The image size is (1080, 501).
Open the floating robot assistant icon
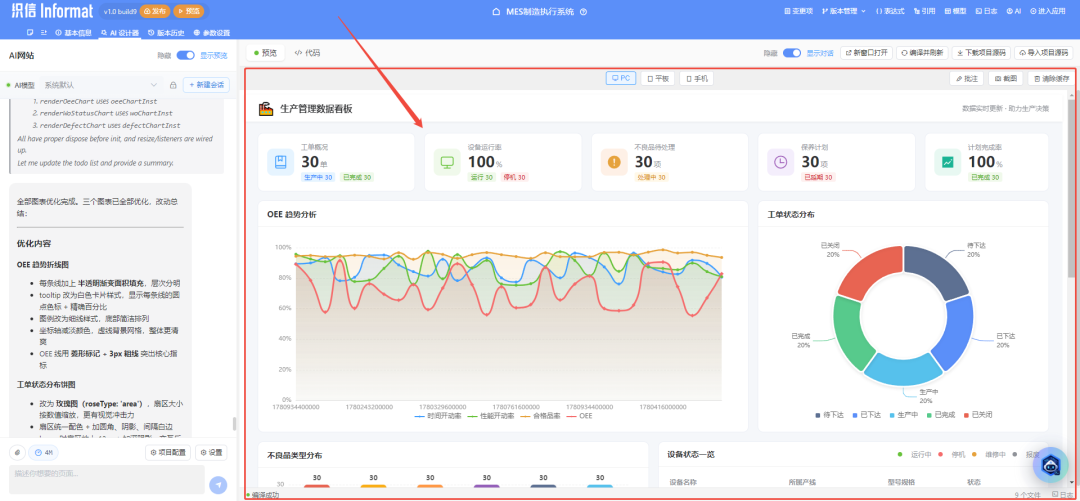pyautogui.click(x=1050, y=465)
